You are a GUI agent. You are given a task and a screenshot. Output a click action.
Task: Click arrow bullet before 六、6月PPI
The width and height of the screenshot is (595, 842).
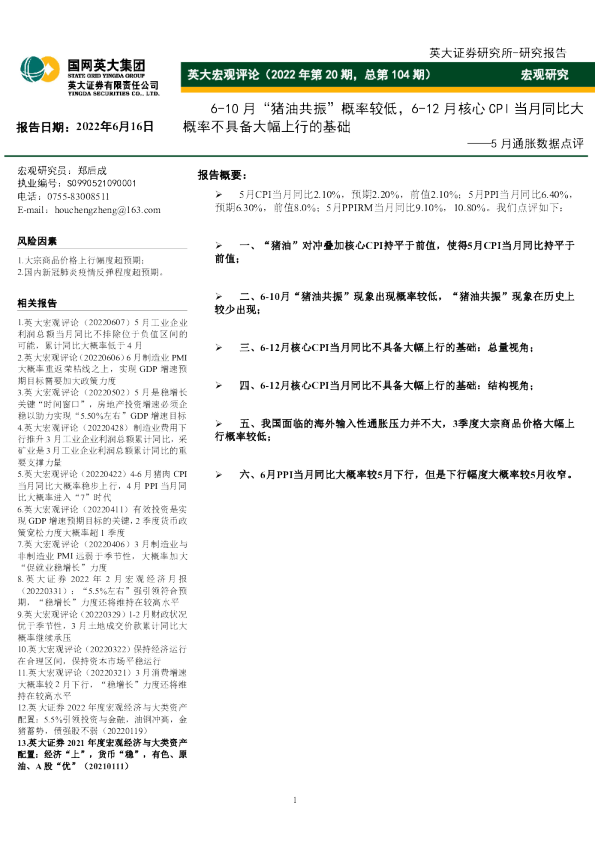point(219,475)
